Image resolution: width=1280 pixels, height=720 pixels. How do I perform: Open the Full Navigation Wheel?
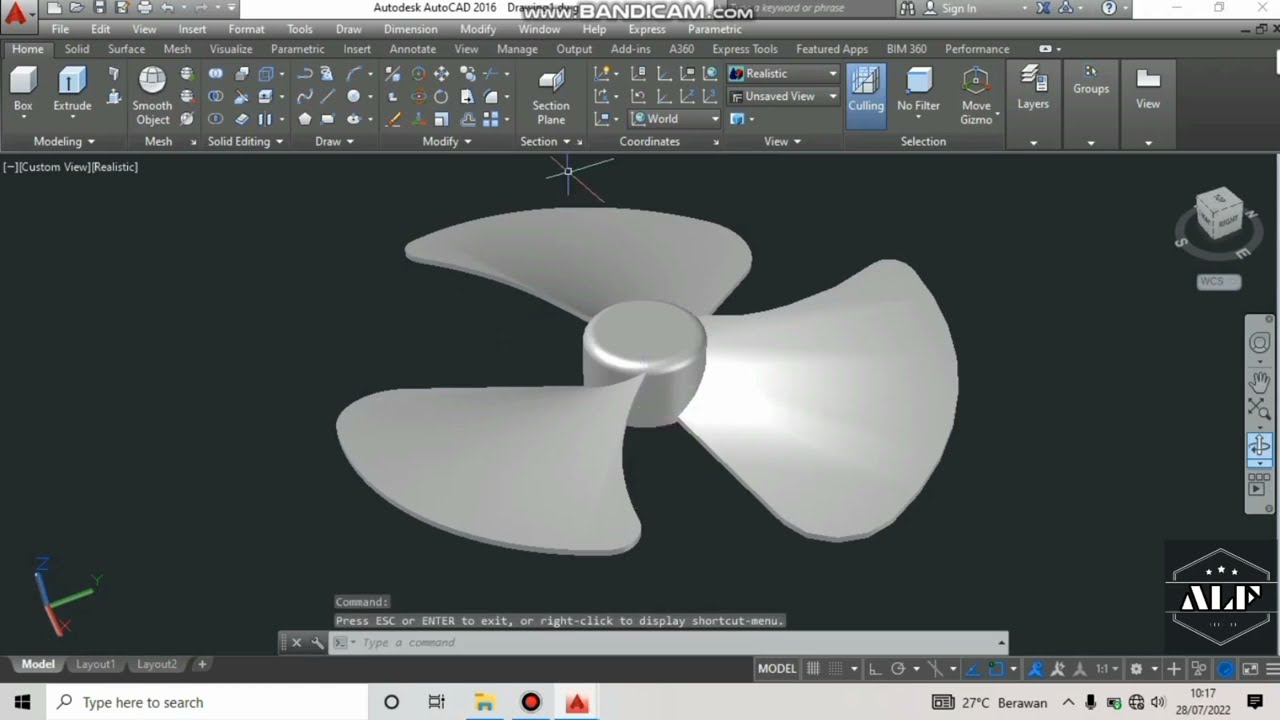1259,343
